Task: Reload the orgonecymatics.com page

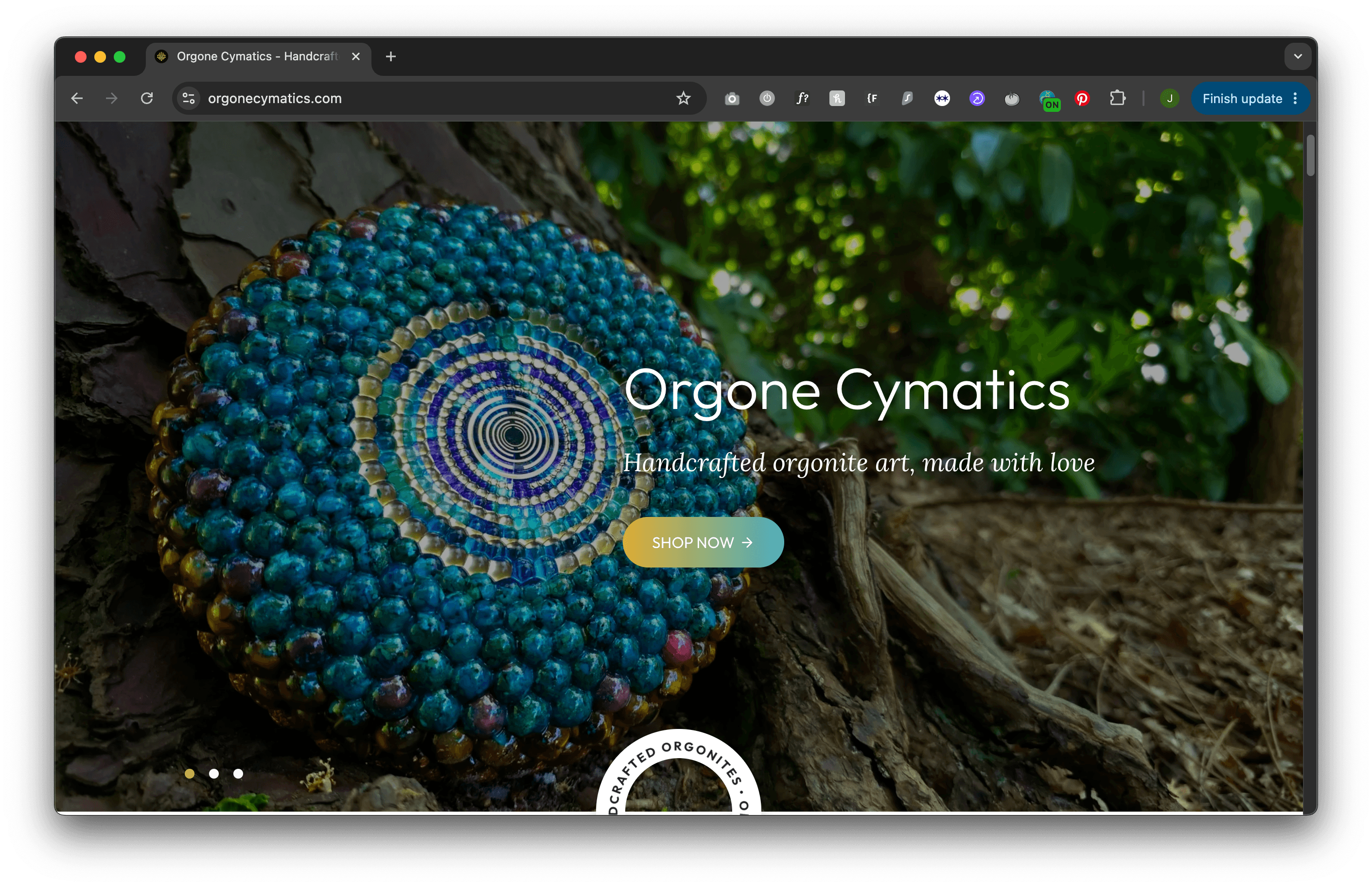Action: coord(147,99)
